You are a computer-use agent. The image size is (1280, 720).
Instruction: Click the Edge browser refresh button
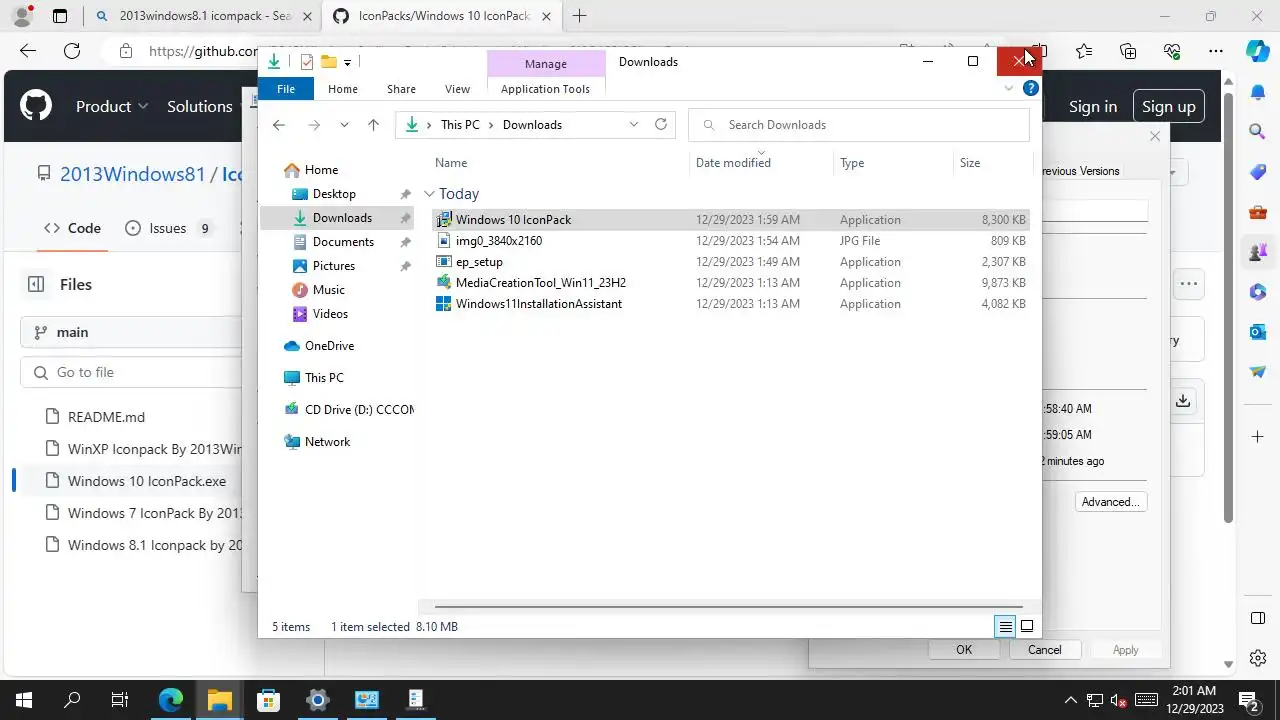(x=72, y=51)
